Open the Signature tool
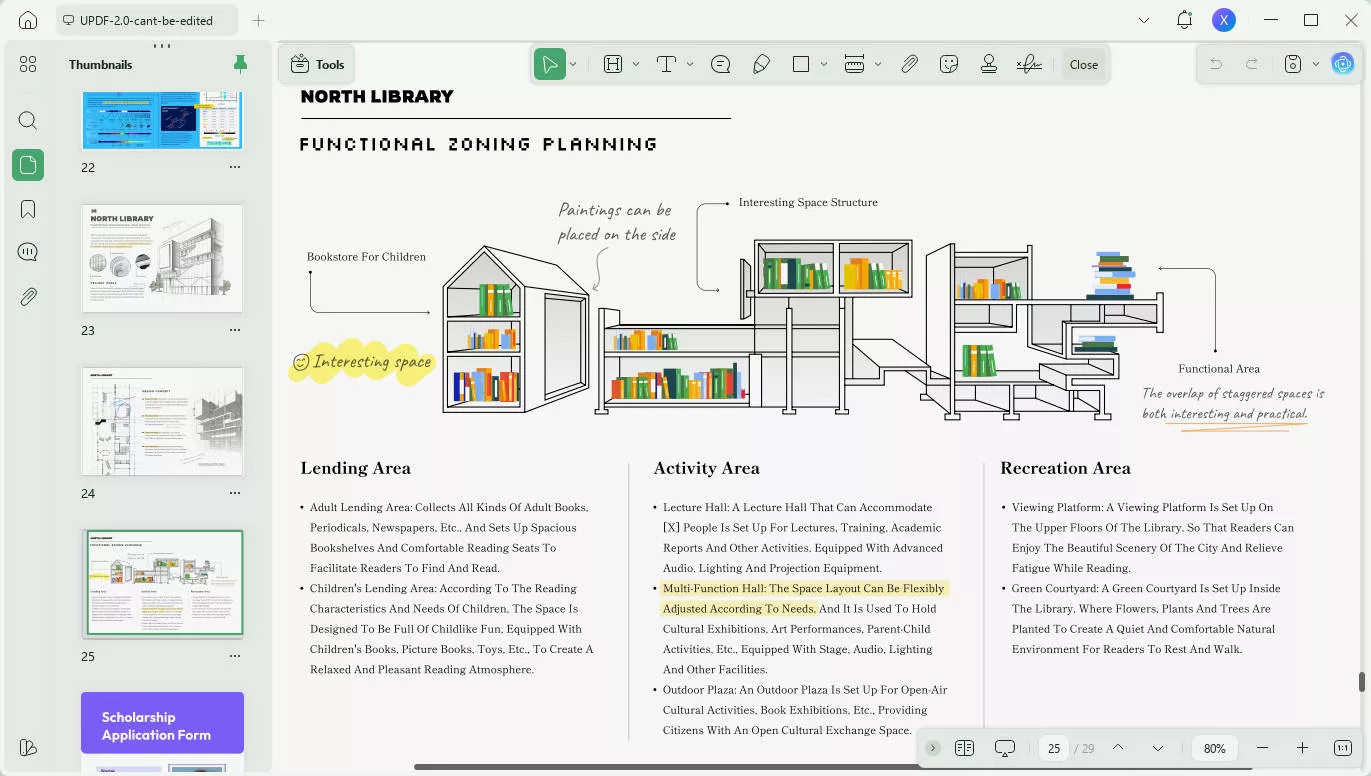 point(1028,63)
